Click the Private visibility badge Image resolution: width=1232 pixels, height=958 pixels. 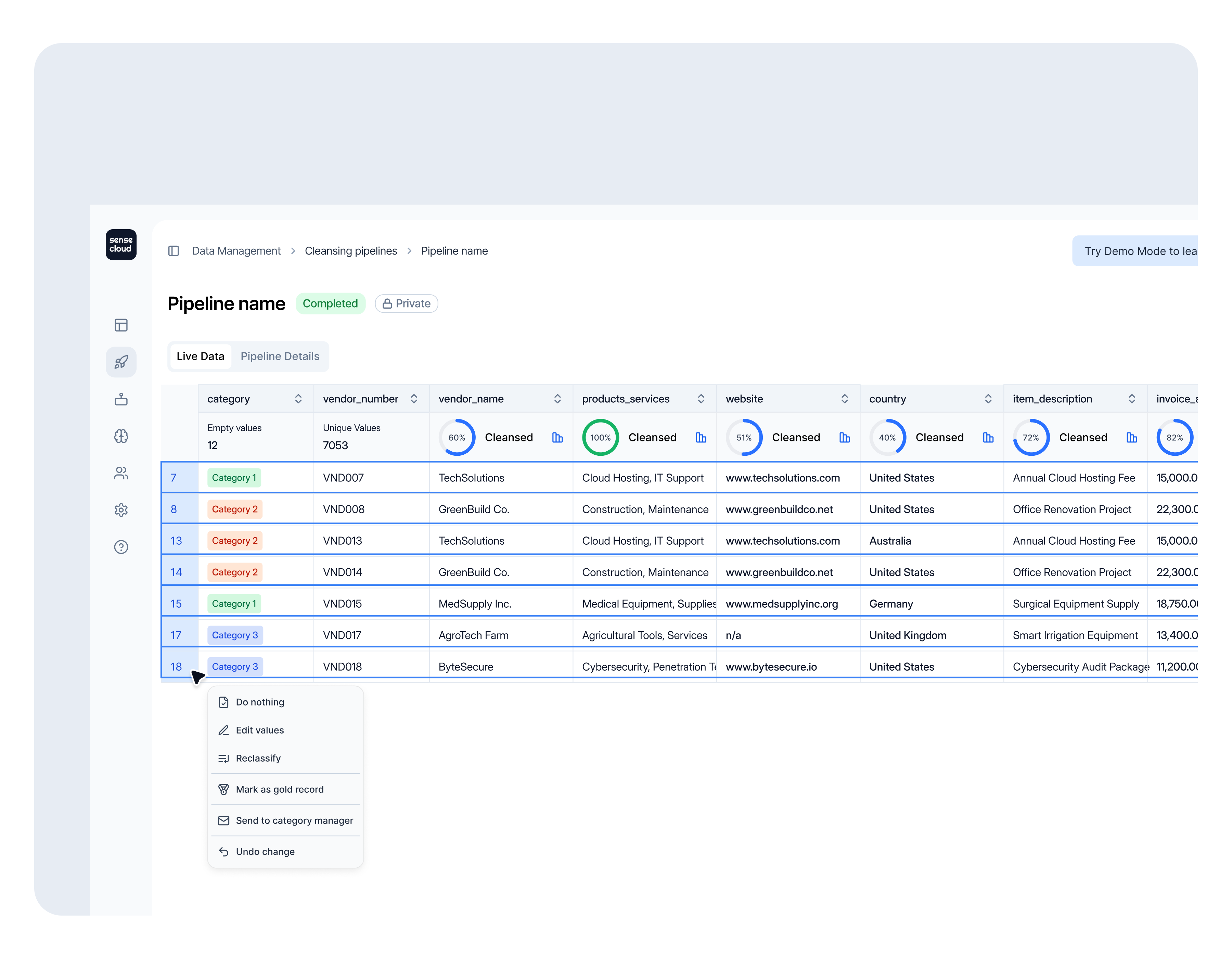tap(407, 303)
